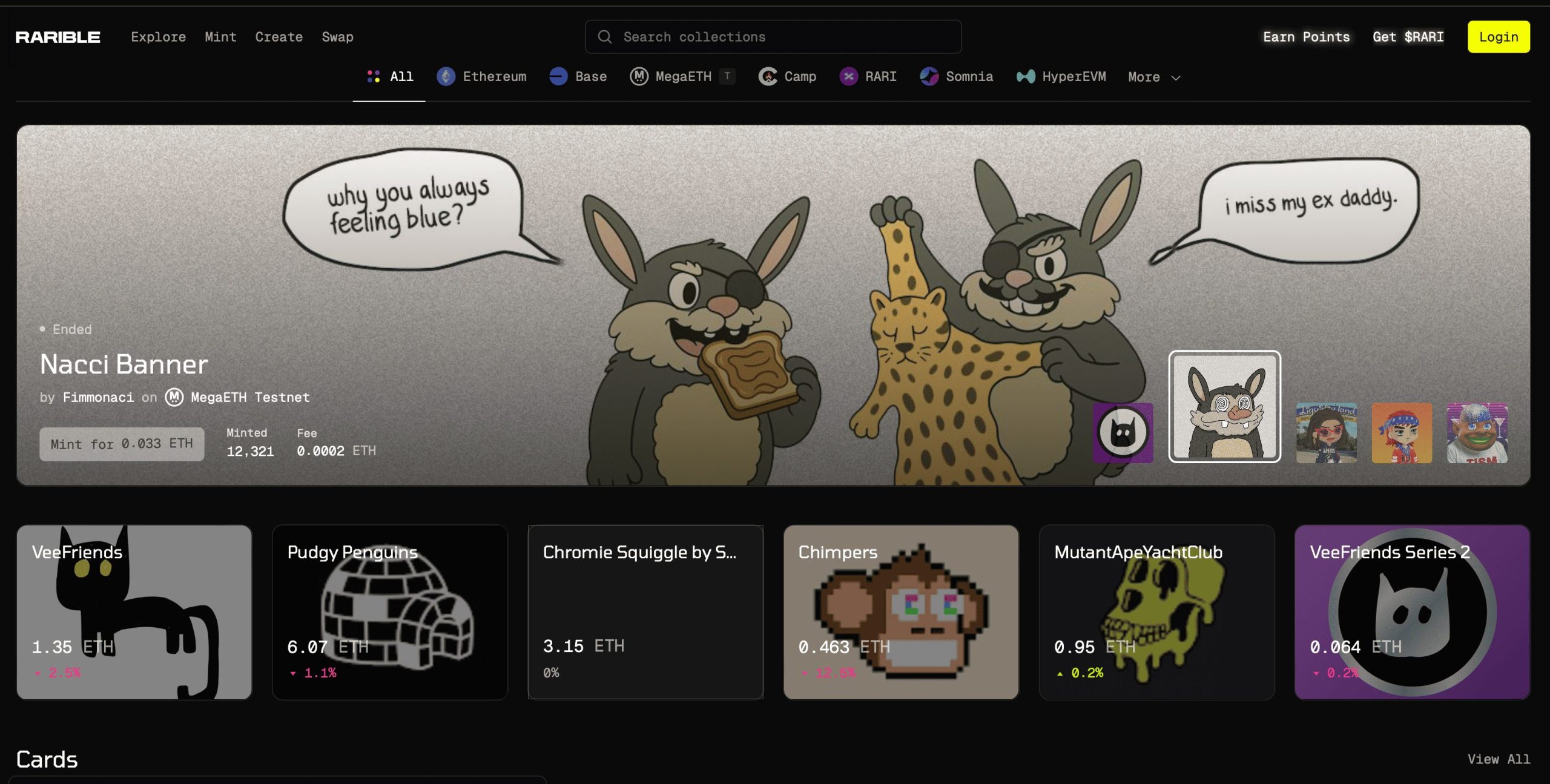The height and width of the screenshot is (784, 1550).
Task: Expand the More chains dropdown
Action: click(1154, 77)
